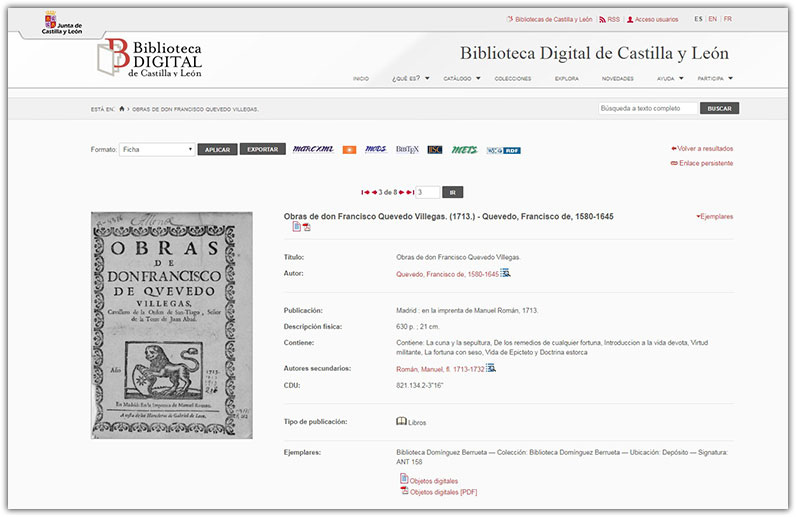The image size is (796, 517).
Task: Click the ISC format icon
Action: coord(435,150)
